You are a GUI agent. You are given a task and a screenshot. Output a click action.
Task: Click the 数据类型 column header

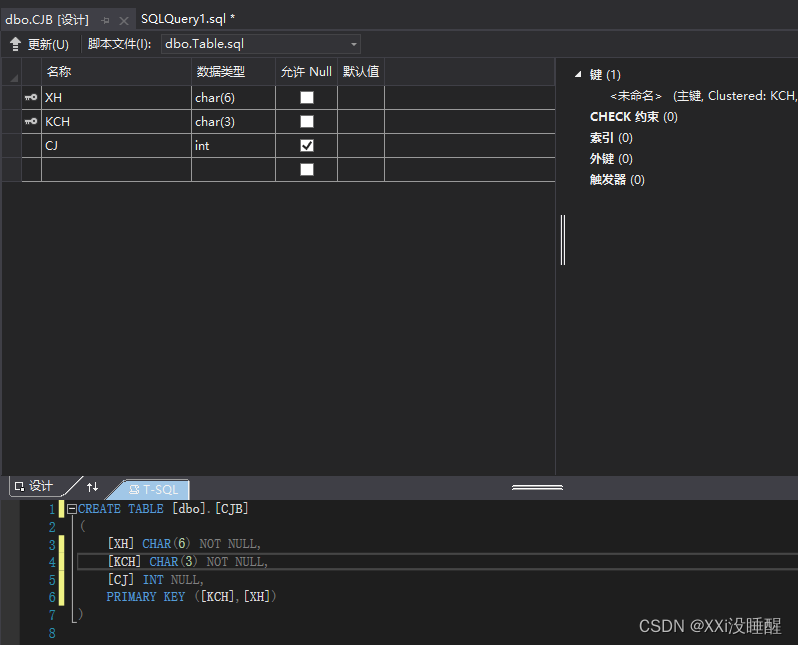(x=233, y=72)
